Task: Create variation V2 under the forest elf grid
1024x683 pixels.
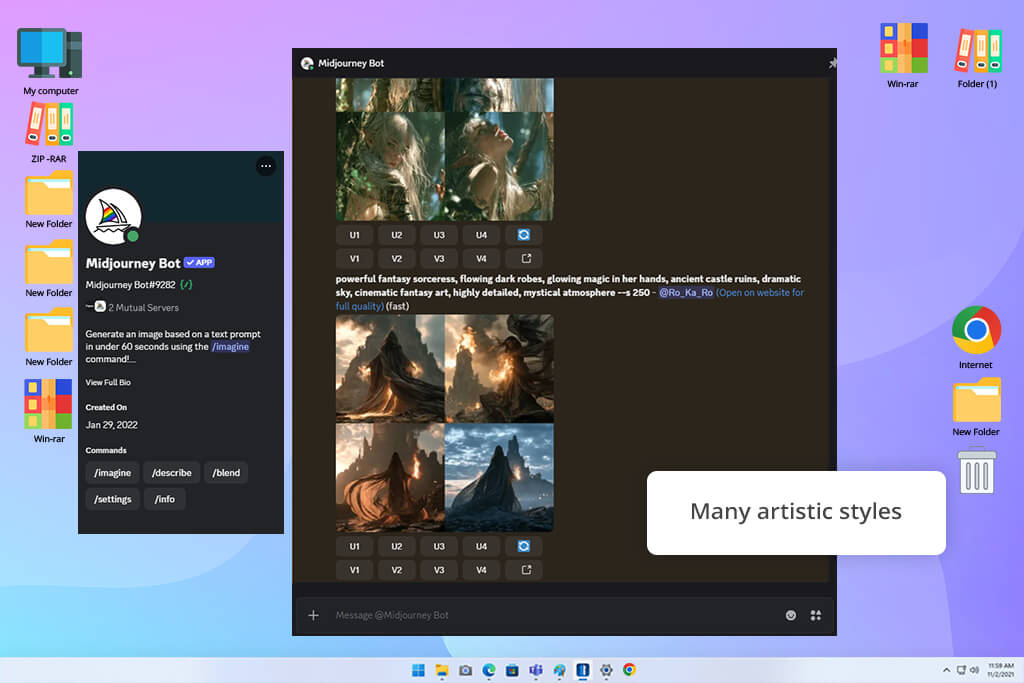Action: (x=396, y=258)
